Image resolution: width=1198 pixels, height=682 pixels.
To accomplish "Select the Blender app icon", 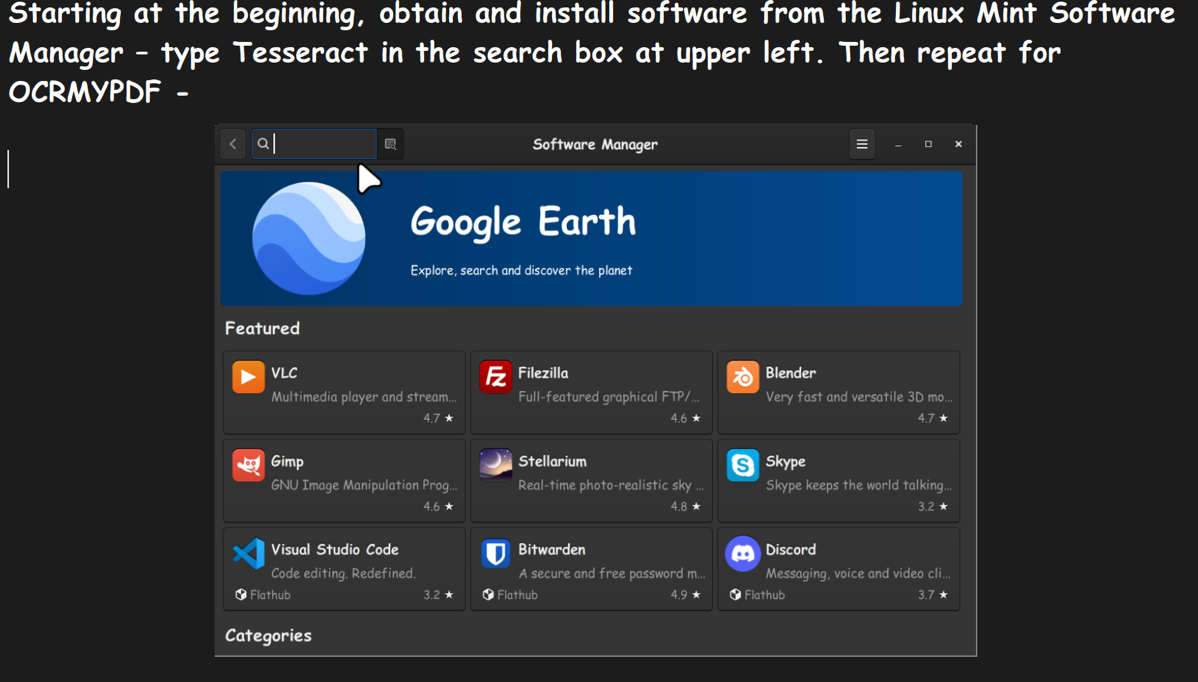I will 742,377.
